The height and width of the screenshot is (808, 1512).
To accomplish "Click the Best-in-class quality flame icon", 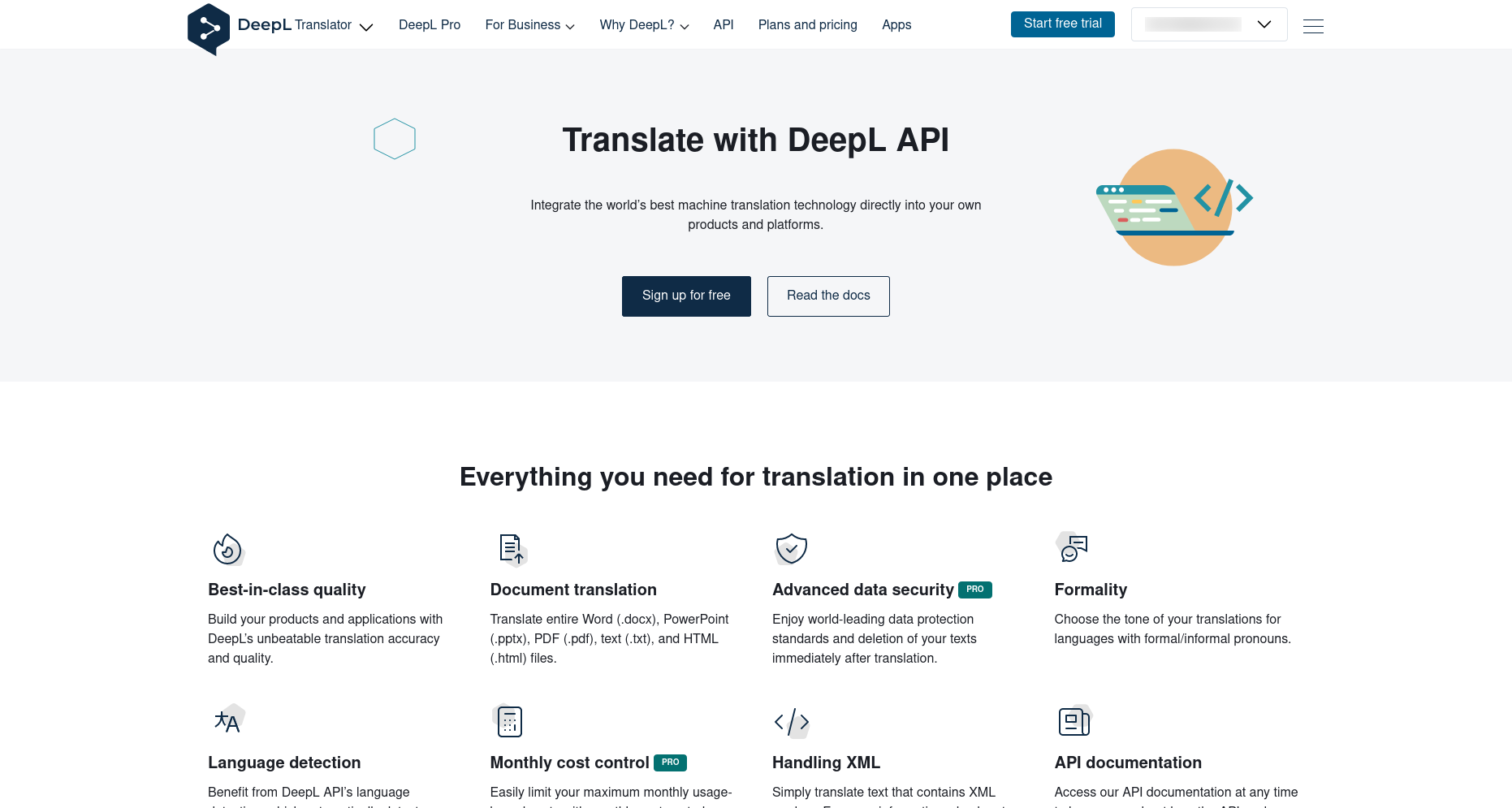I will (227, 550).
